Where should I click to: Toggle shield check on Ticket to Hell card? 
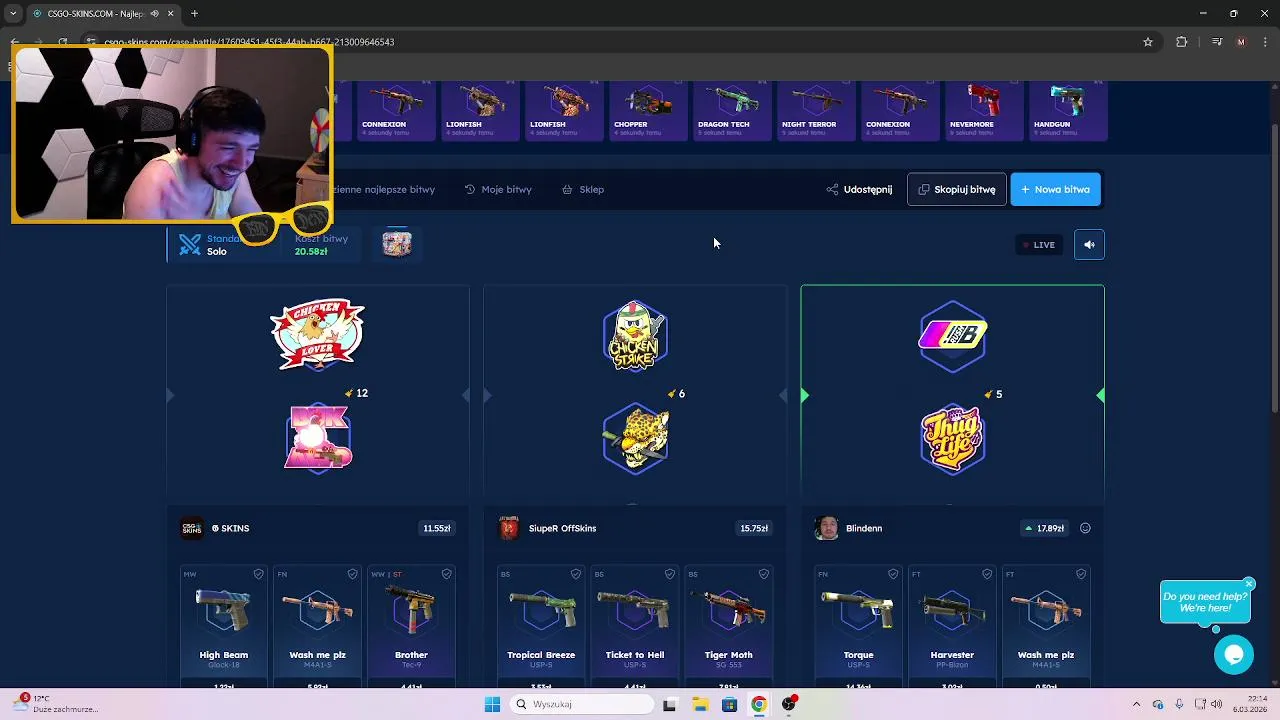(x=669, y=574)
